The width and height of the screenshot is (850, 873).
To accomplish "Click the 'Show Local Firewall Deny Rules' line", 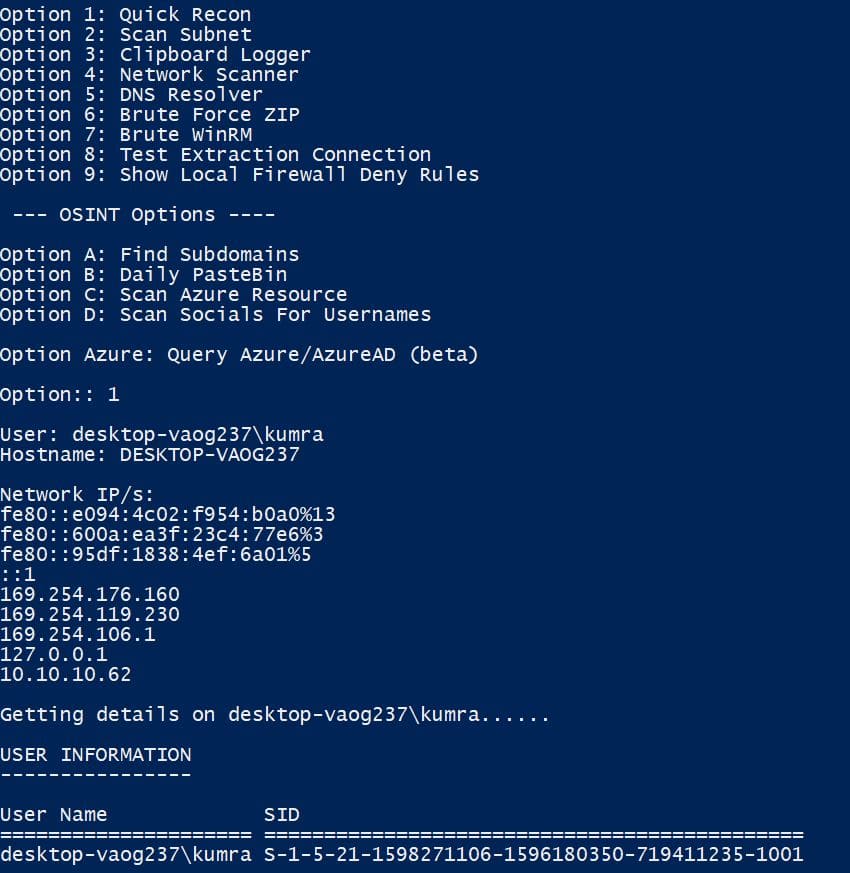I will pos(239,175).
